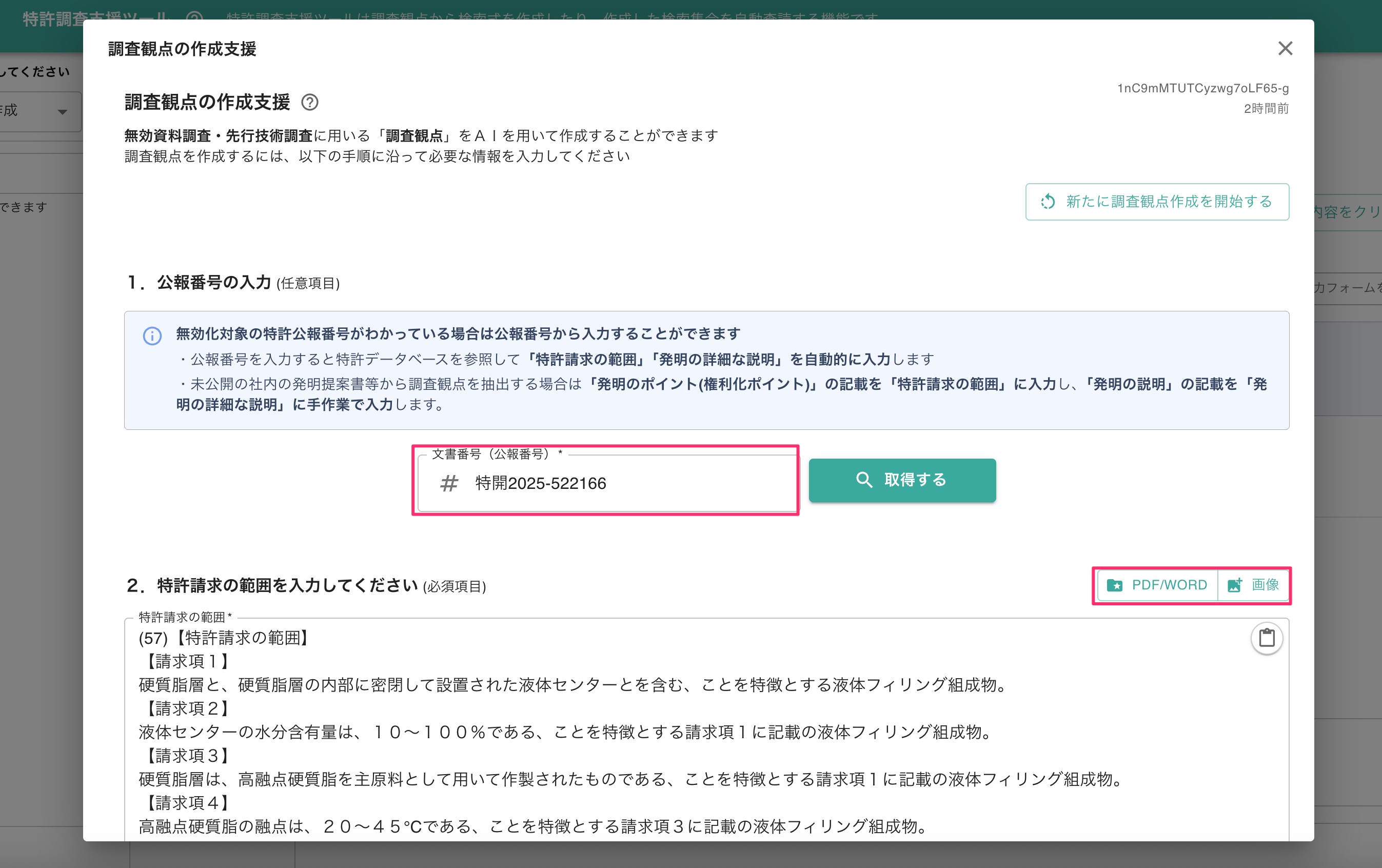Click the (57)【特許請求の範囲】 line

pos(225,638)
